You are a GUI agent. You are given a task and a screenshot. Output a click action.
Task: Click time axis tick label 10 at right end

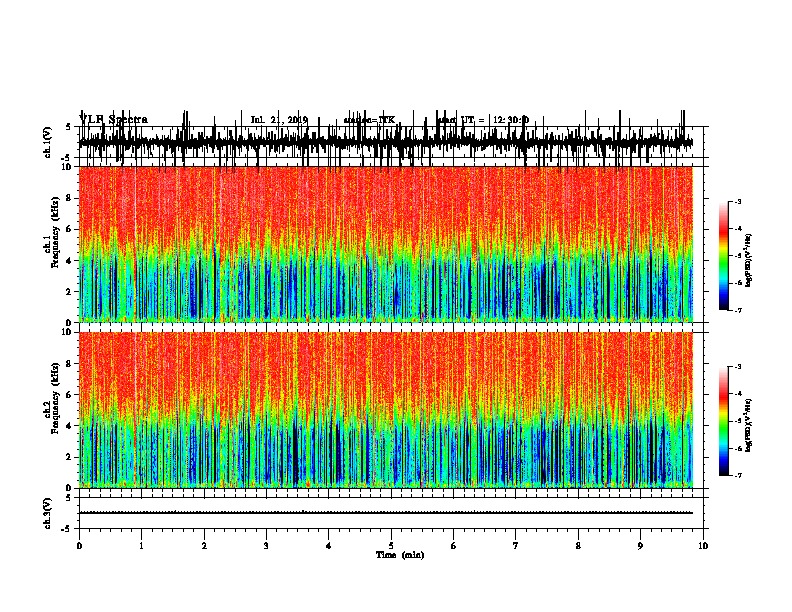point(703,546)
